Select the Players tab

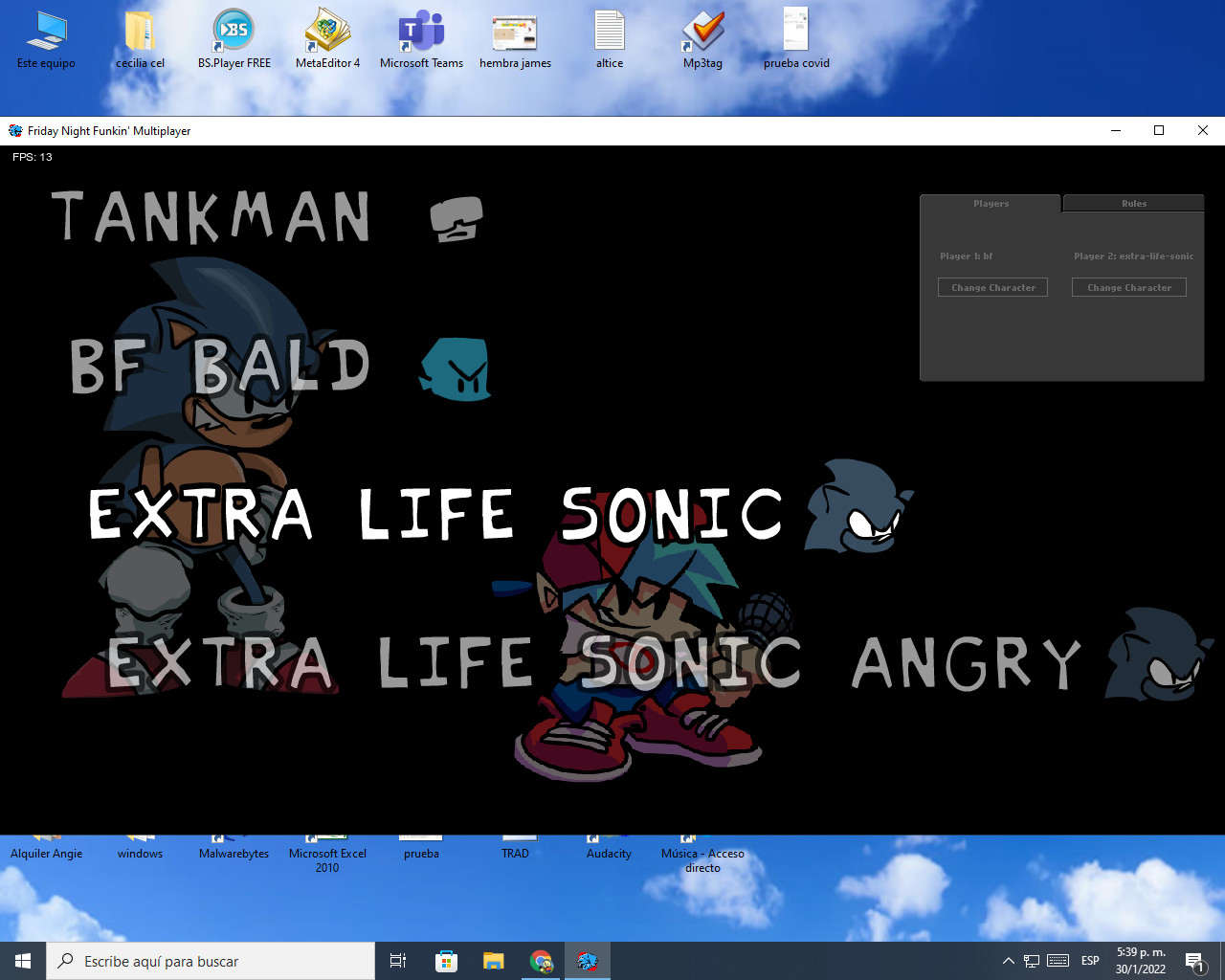pyautogui.click(x=991, y=203)
